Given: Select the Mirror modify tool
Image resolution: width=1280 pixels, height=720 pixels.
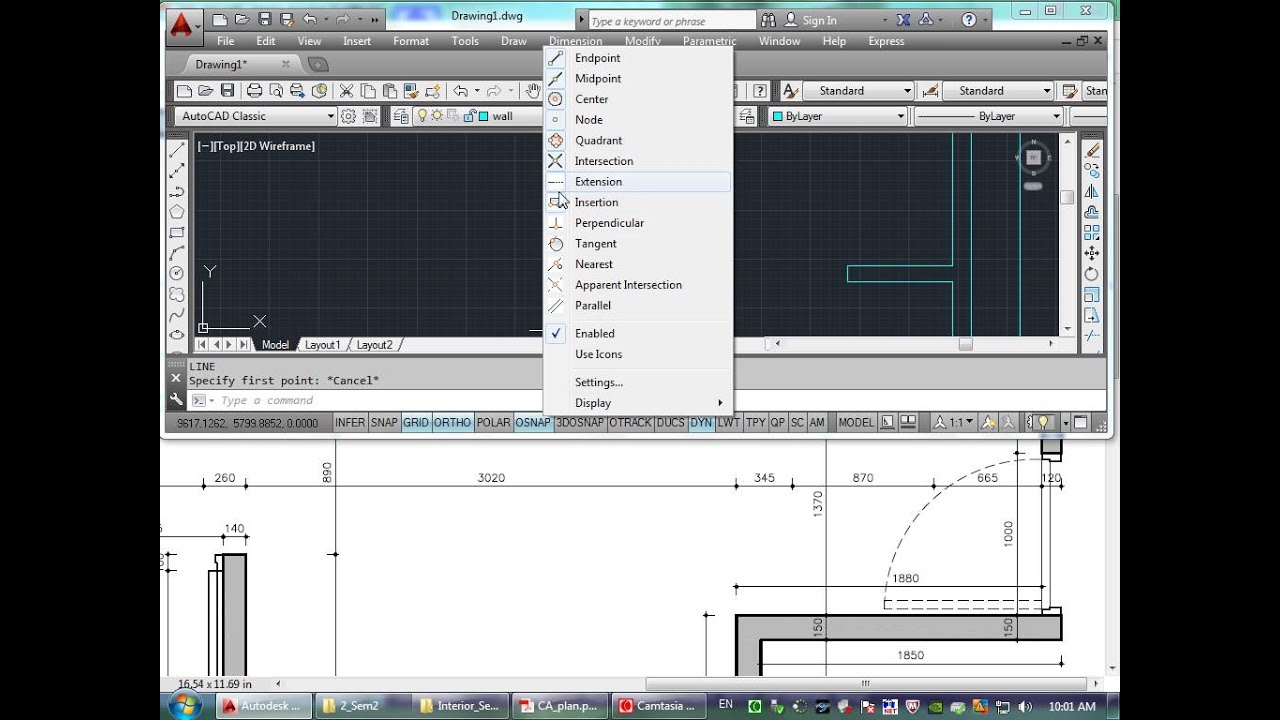Looking at the screenshot, I should [x=1092, y=191].
